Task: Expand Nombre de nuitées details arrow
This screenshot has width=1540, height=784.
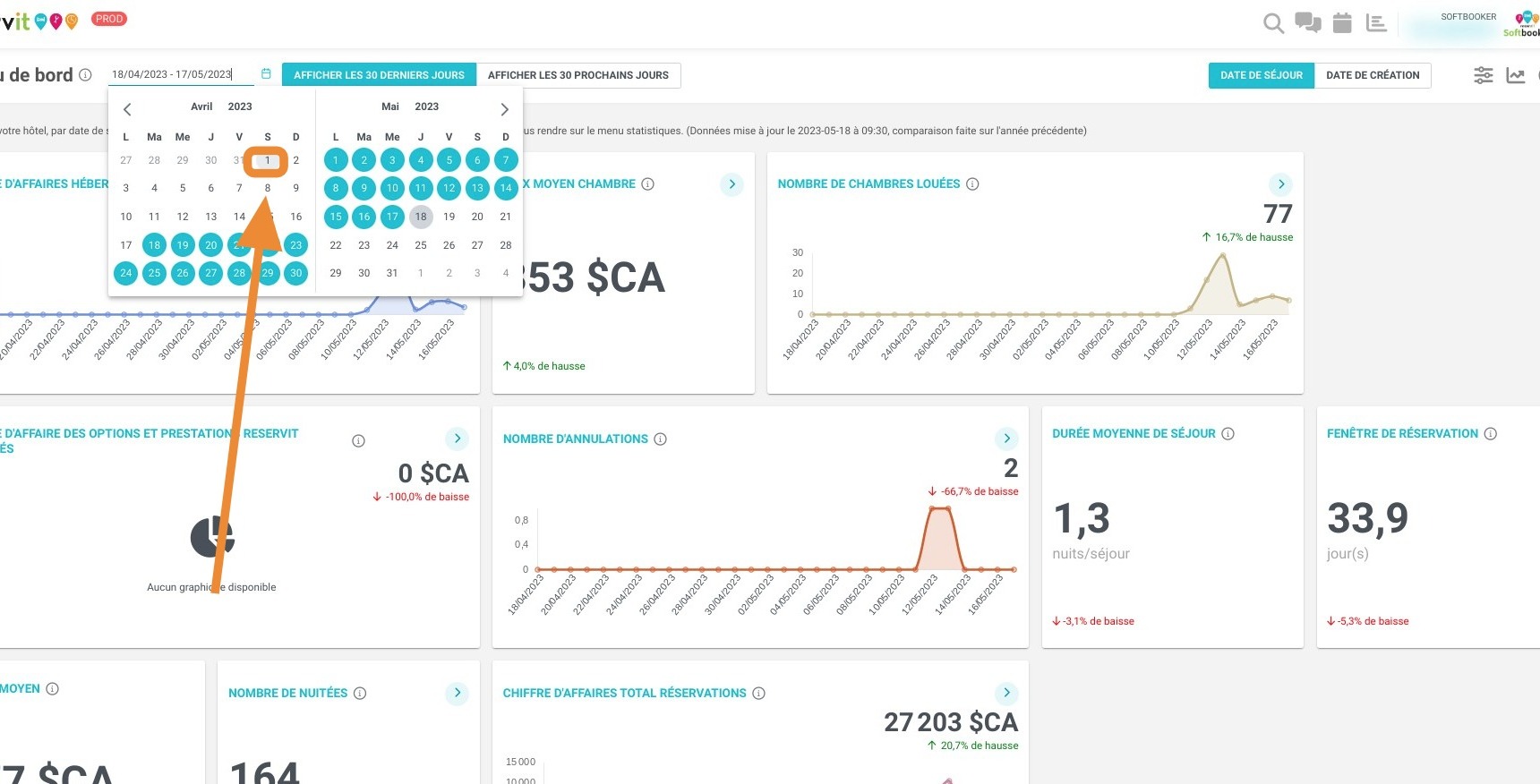Action: pos(457,693)
